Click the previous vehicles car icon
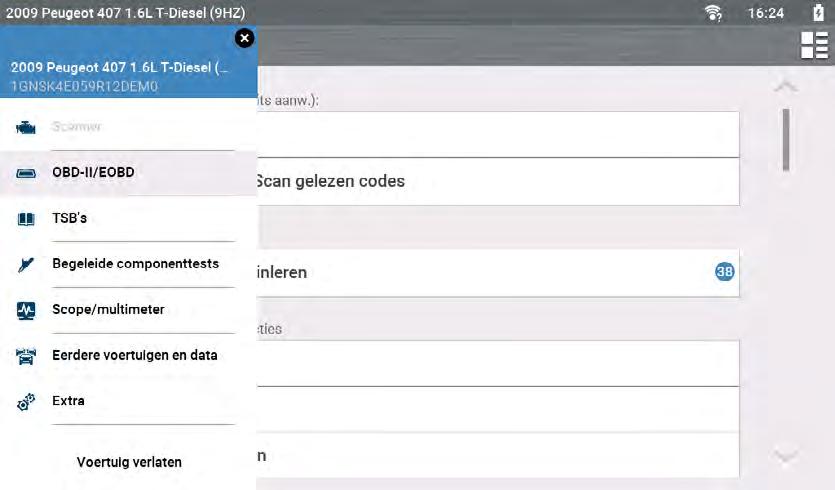The width and height of the screenshot is (835, 490). [x=26, y=356]
